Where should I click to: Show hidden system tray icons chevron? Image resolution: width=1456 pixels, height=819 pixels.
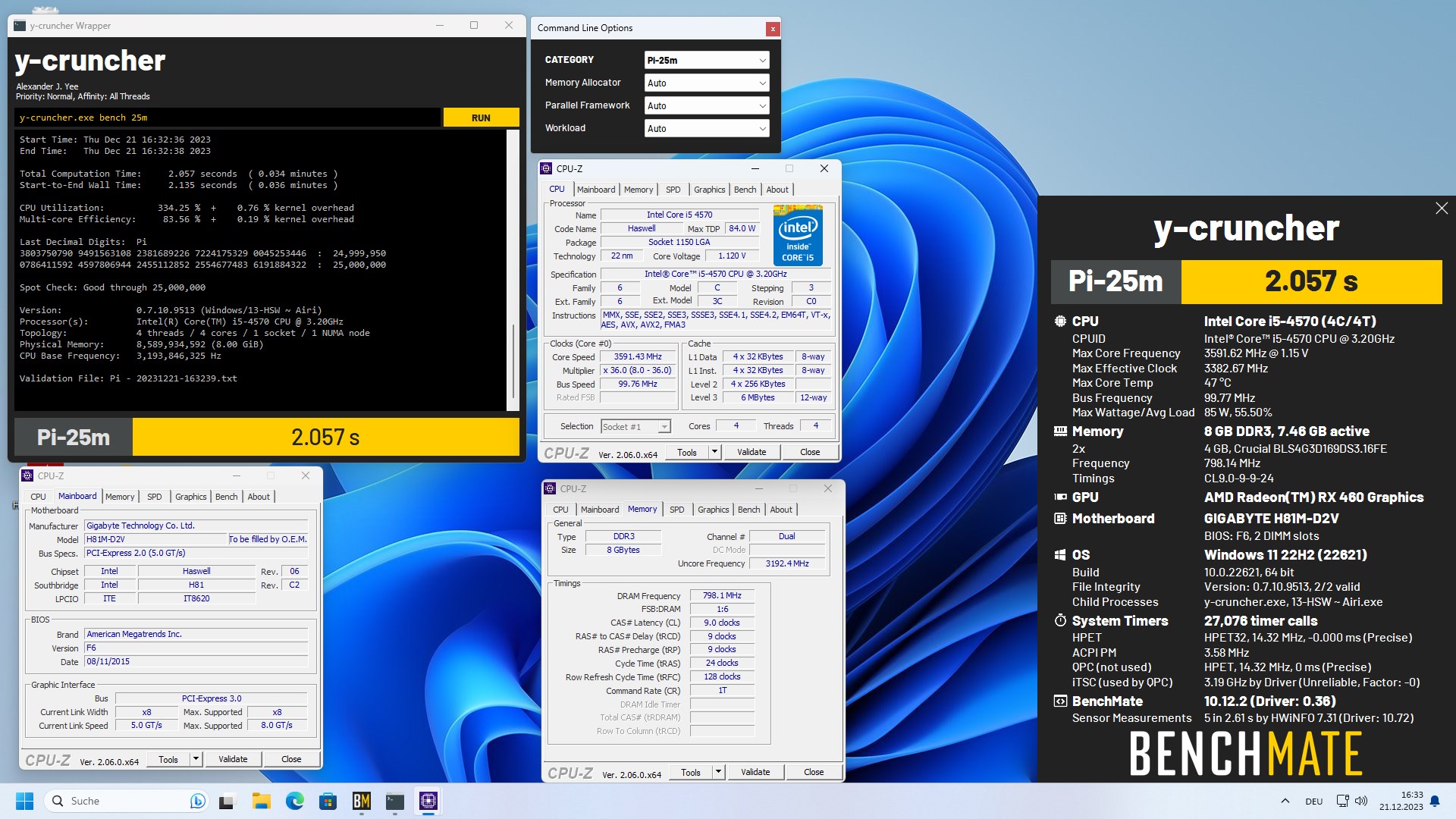1285,801
